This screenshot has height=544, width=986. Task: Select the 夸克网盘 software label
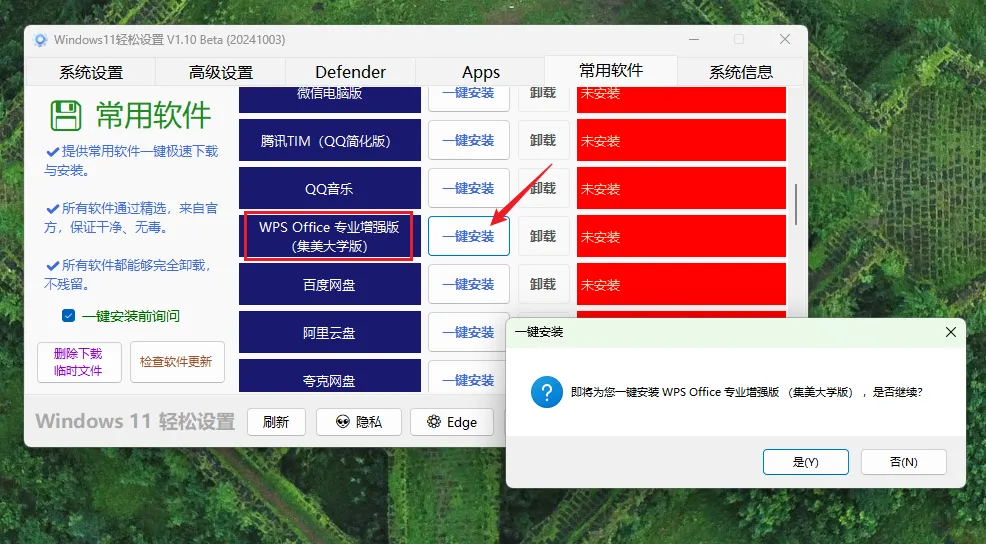coord(330,376)
